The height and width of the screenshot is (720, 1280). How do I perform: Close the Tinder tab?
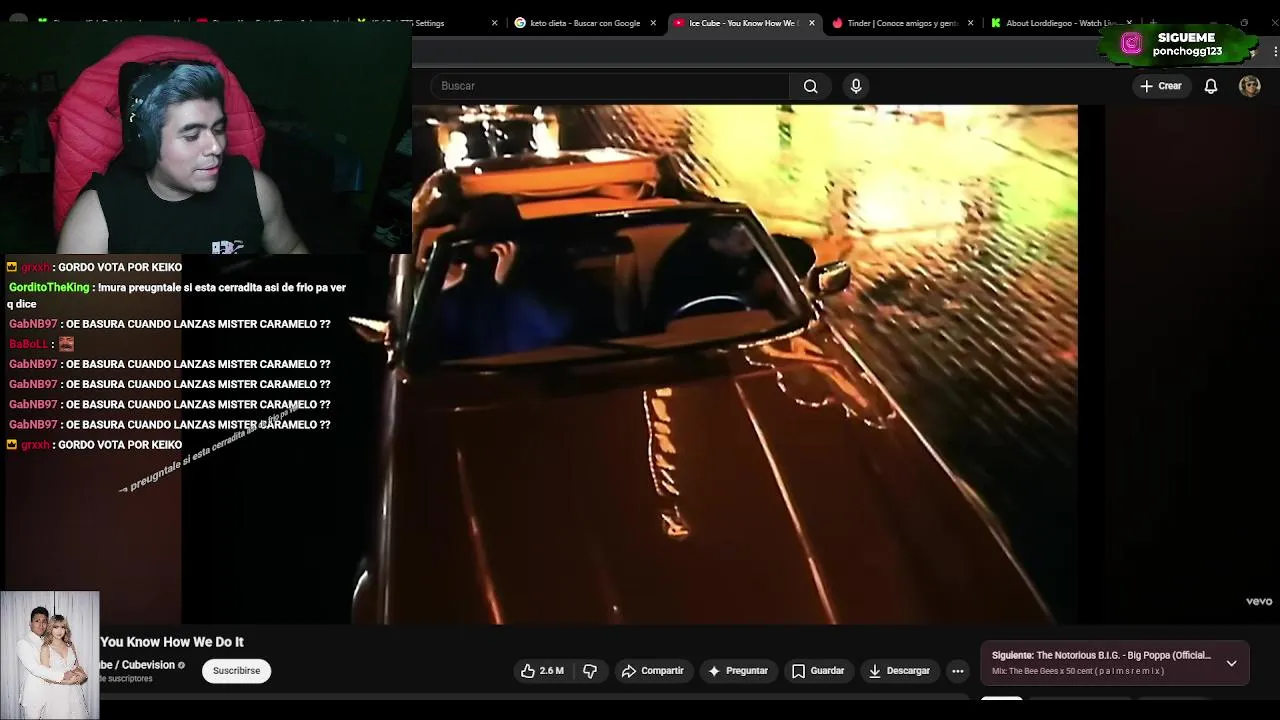[970, 23]
